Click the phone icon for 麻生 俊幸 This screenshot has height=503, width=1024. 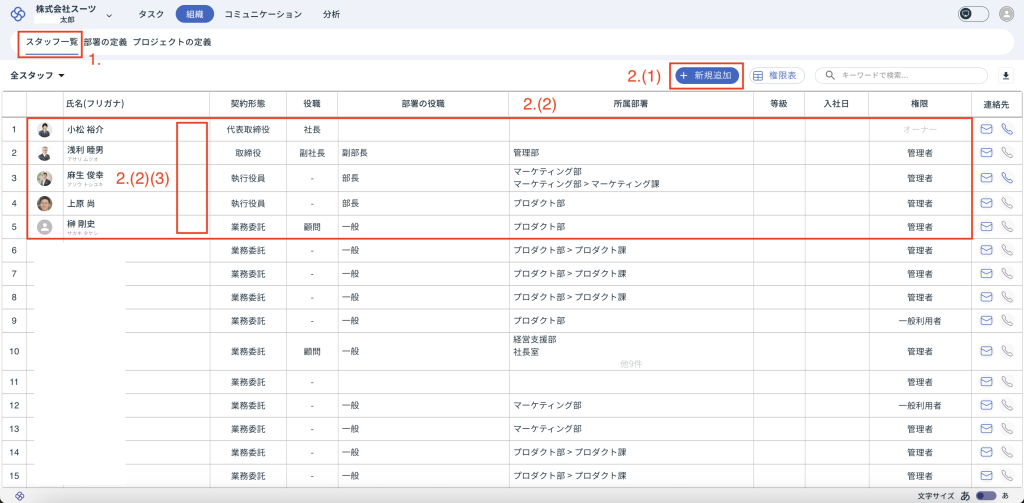pyautogui.click(x=1007, y=178)
